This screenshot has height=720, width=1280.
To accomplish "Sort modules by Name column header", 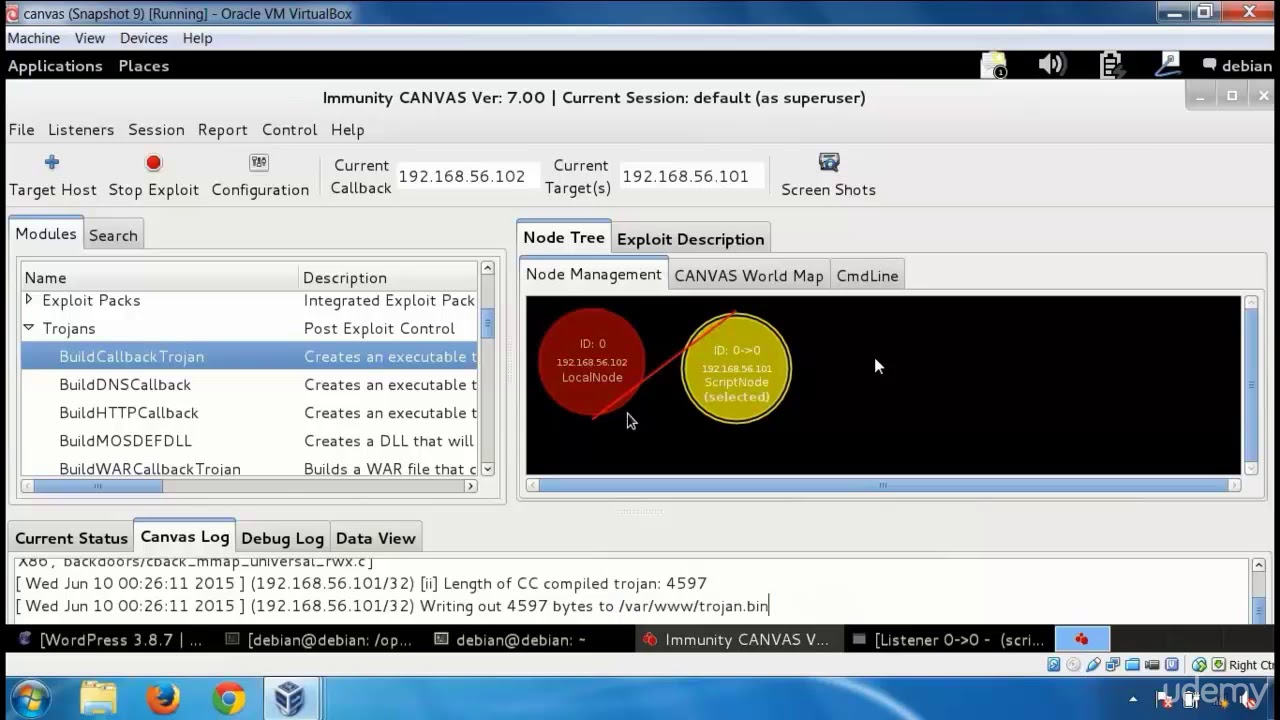I will (160, 278).
